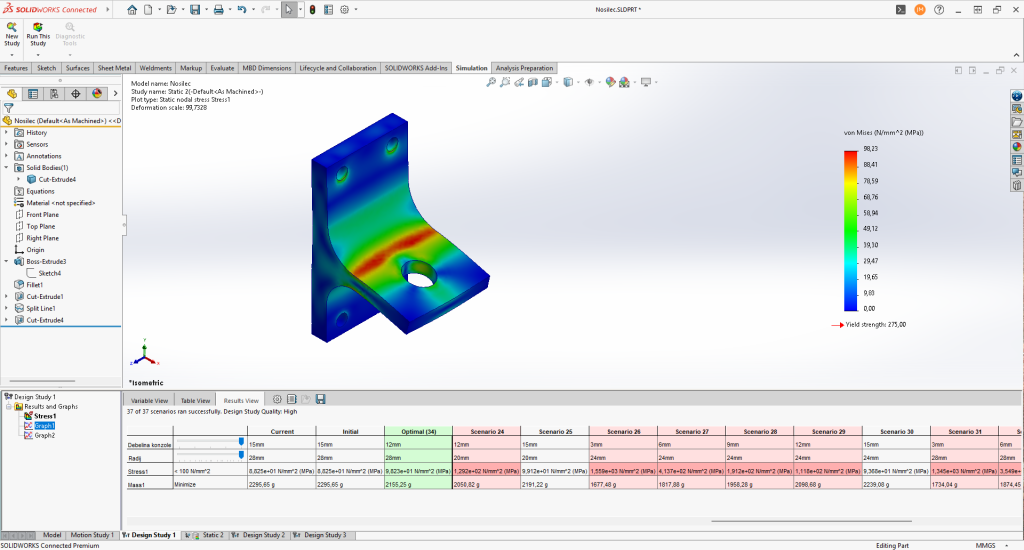Open design study options gear icon
Viewport: 1024px width, 550px height.
click(277, 399)
